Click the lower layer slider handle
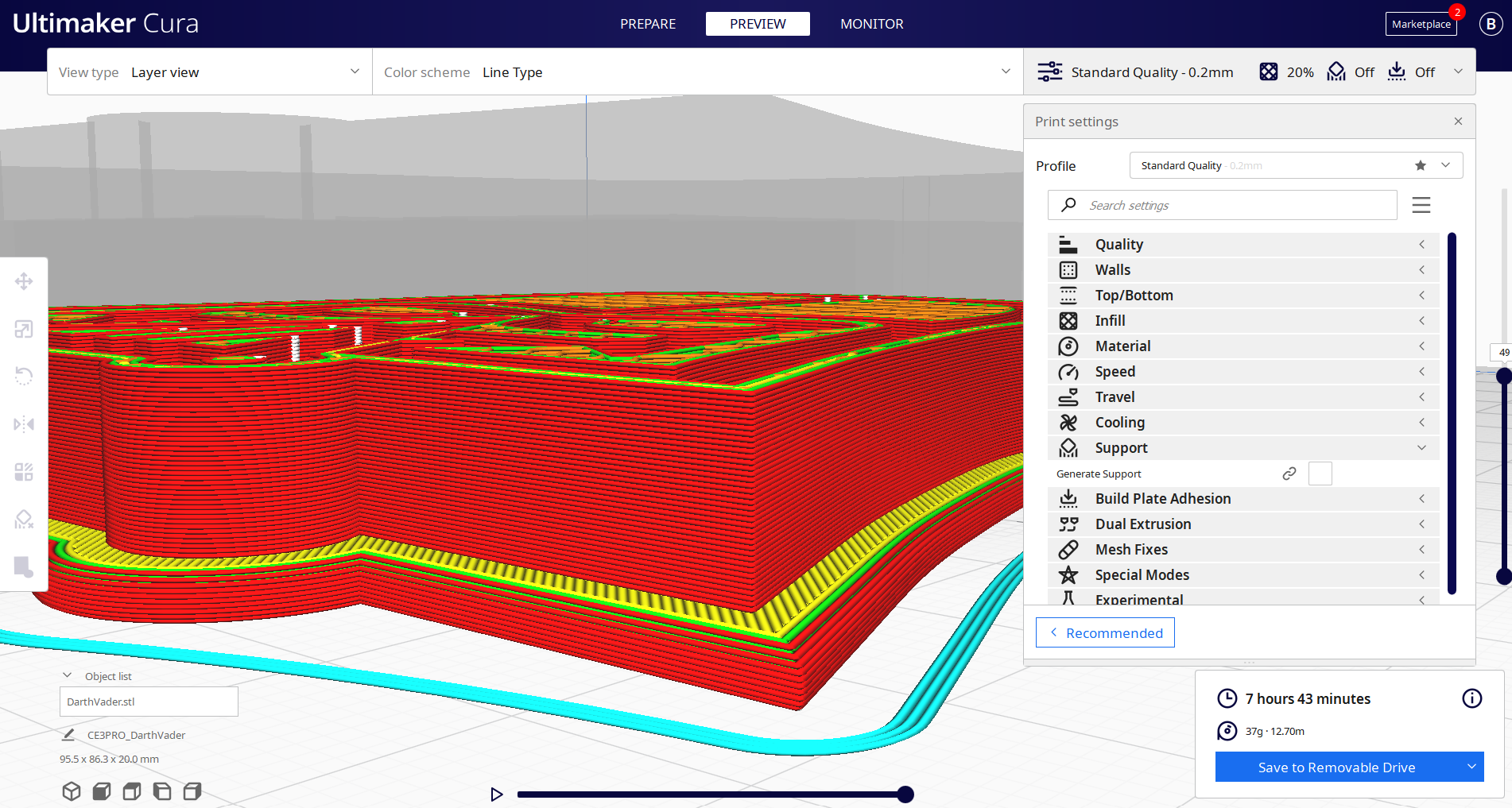 pyautogui.click(x=1503, y=577)
